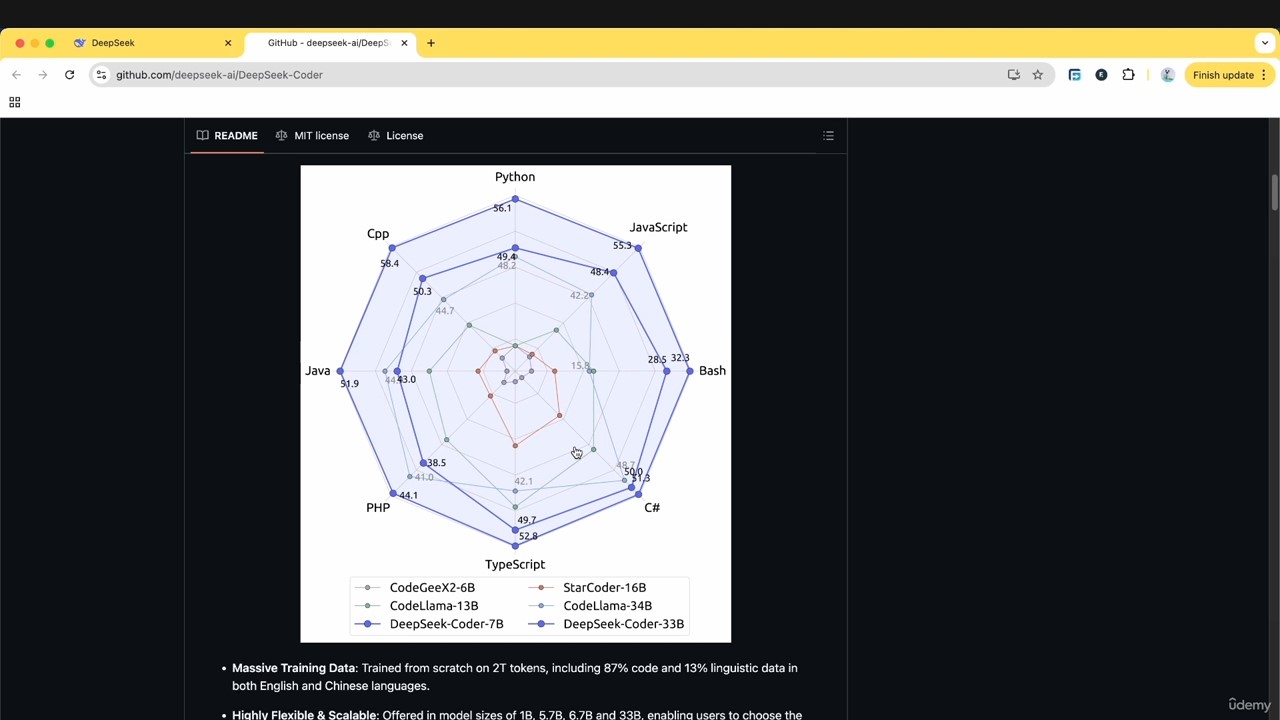The width and height of the screenshot is (1280, 720).
Task: View site information next to the URL
Action: (x=101, y=75)
